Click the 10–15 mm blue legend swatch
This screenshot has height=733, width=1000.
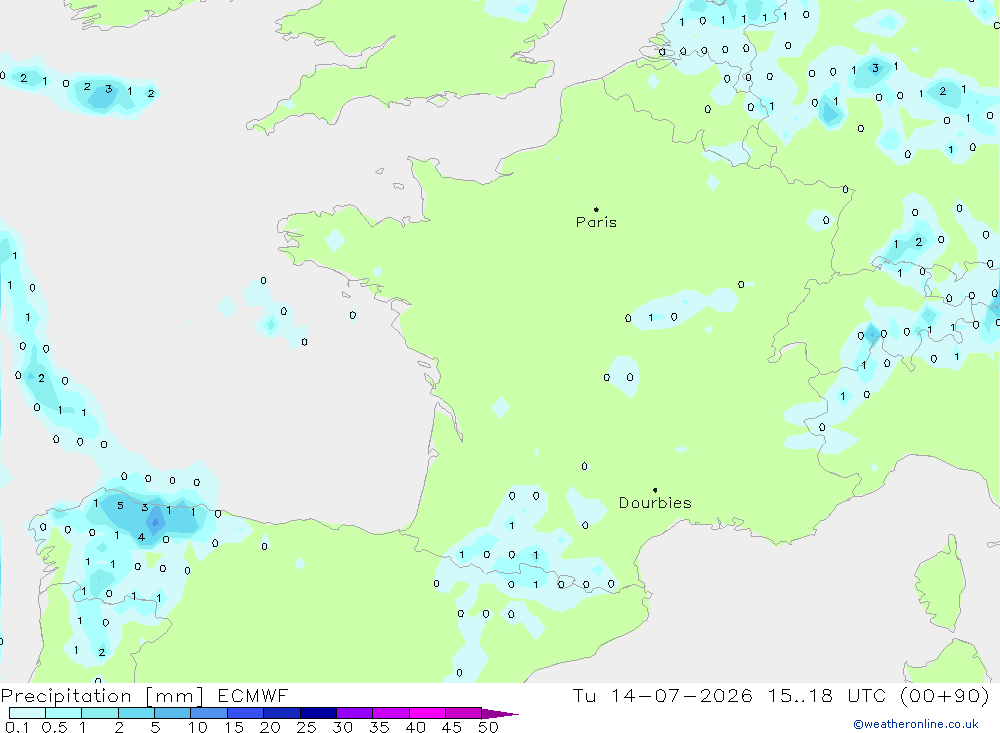209,713
